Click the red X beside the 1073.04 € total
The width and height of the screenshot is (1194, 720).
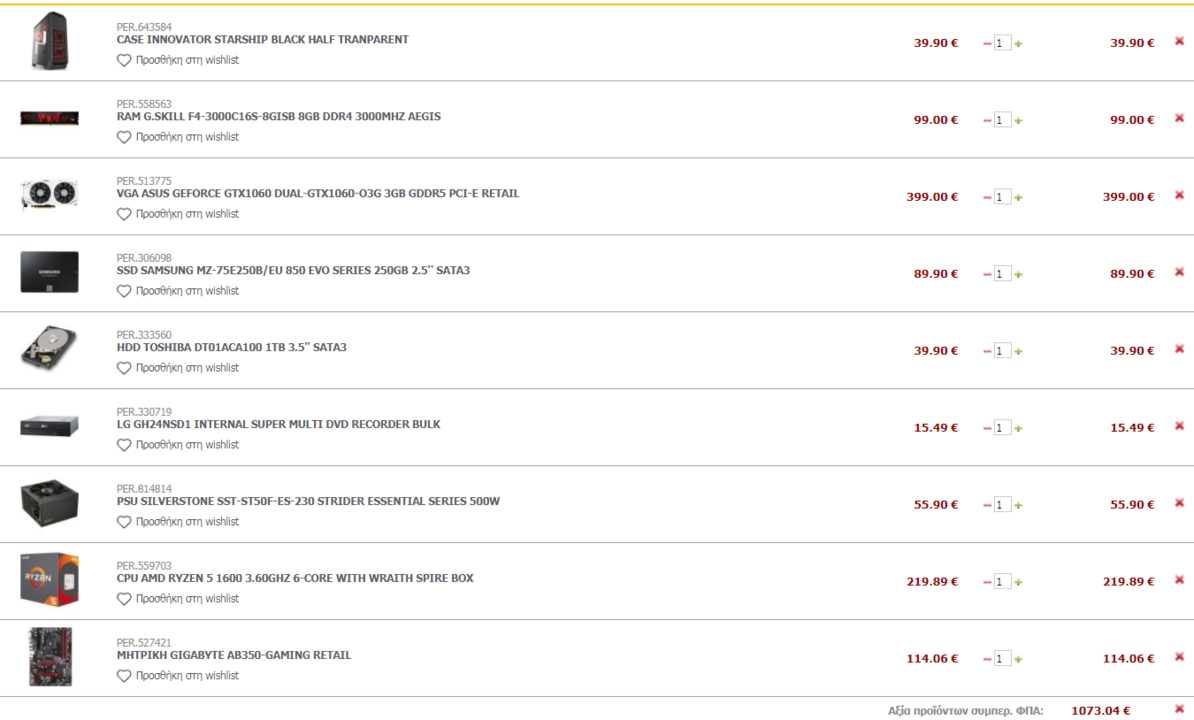(1179, 709)
